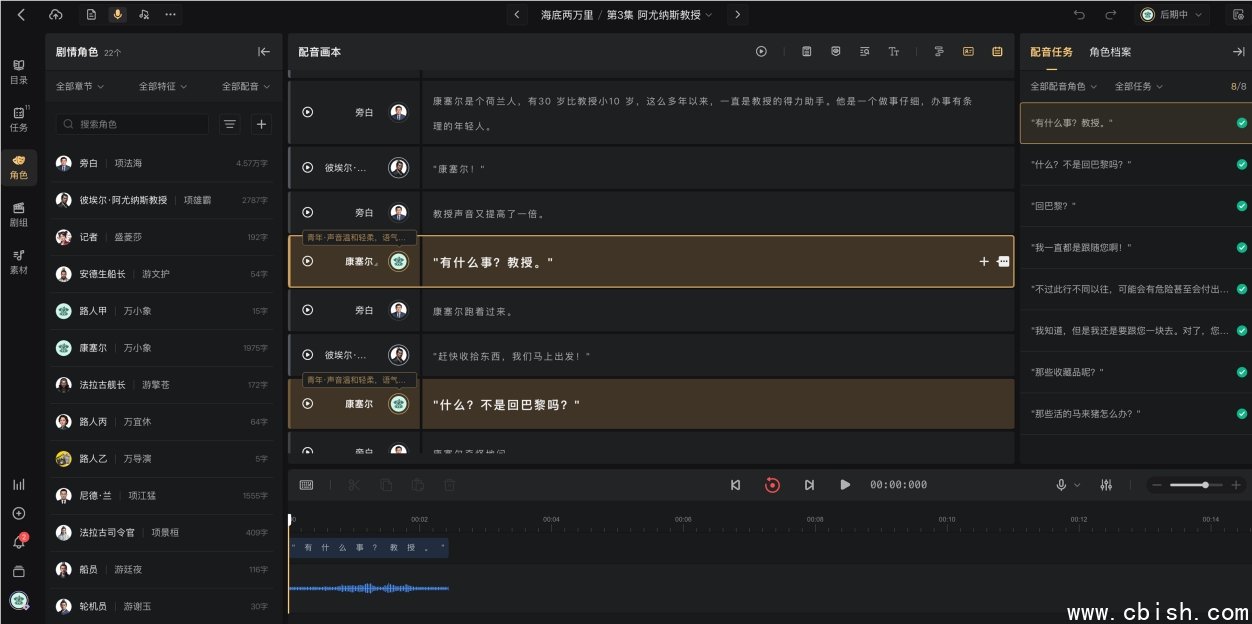Image resolution: width=1252 pixels, height=624 pixels.
Task: Open the 素材 materials sidebar section
Action: [x=19, y=262]
